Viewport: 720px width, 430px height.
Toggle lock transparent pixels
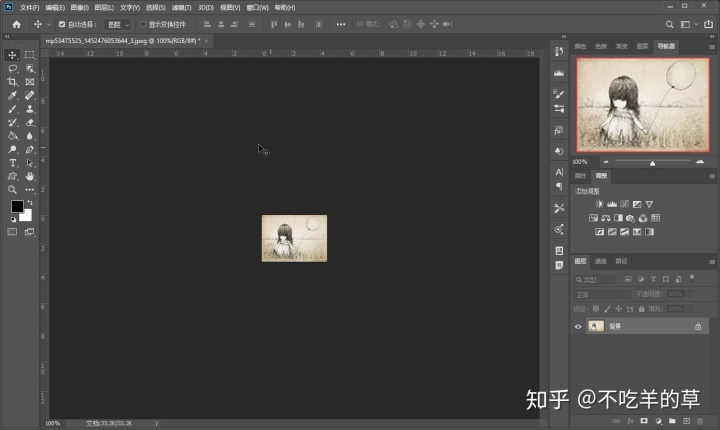[x=596, y=309]
